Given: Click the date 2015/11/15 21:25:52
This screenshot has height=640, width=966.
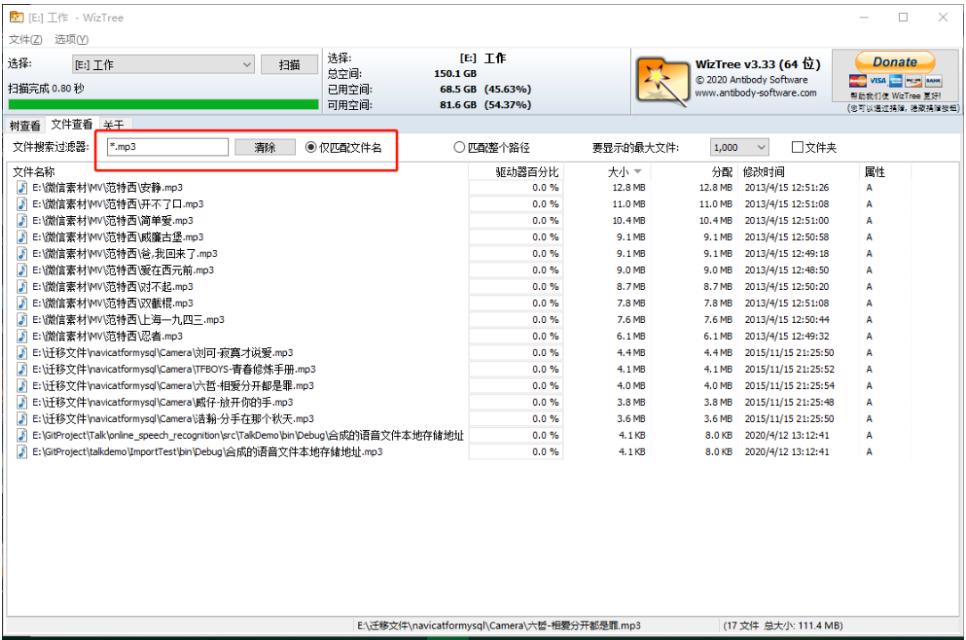Looking at the screenshot, I should point(789,369).
